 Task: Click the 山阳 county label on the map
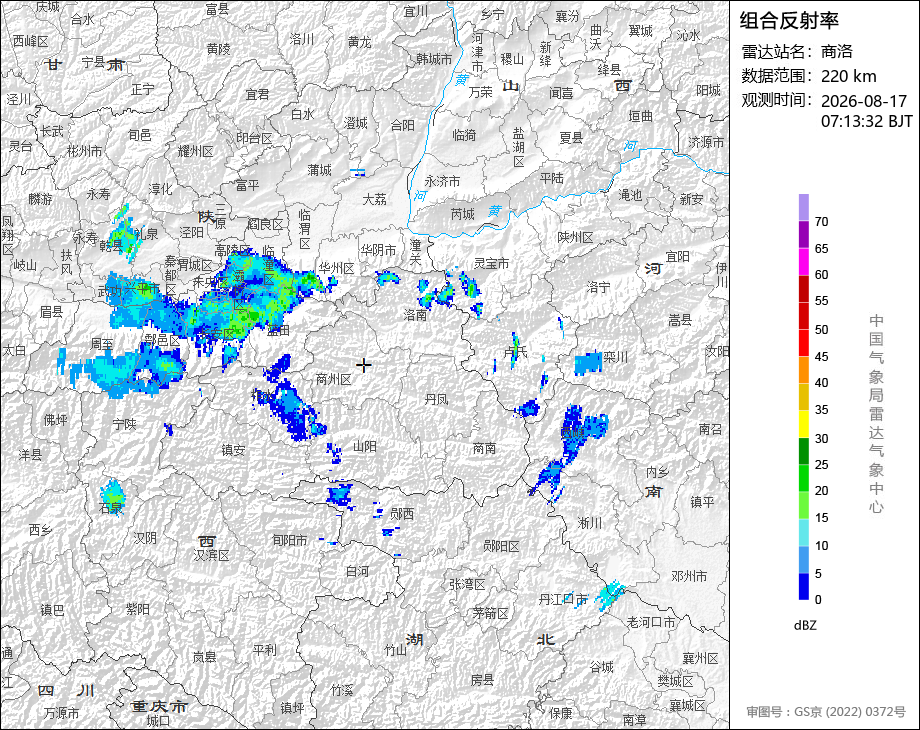[x=364, y=447]
